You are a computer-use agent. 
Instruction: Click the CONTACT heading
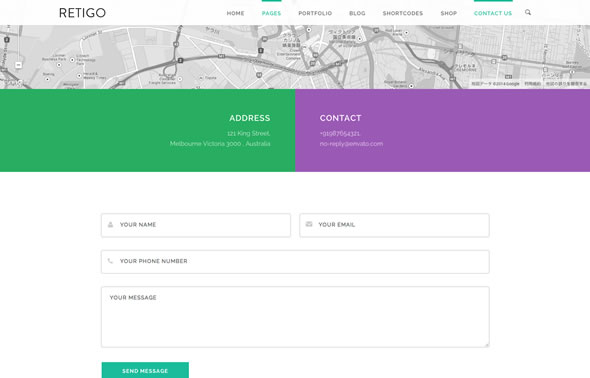click(341, 118)
